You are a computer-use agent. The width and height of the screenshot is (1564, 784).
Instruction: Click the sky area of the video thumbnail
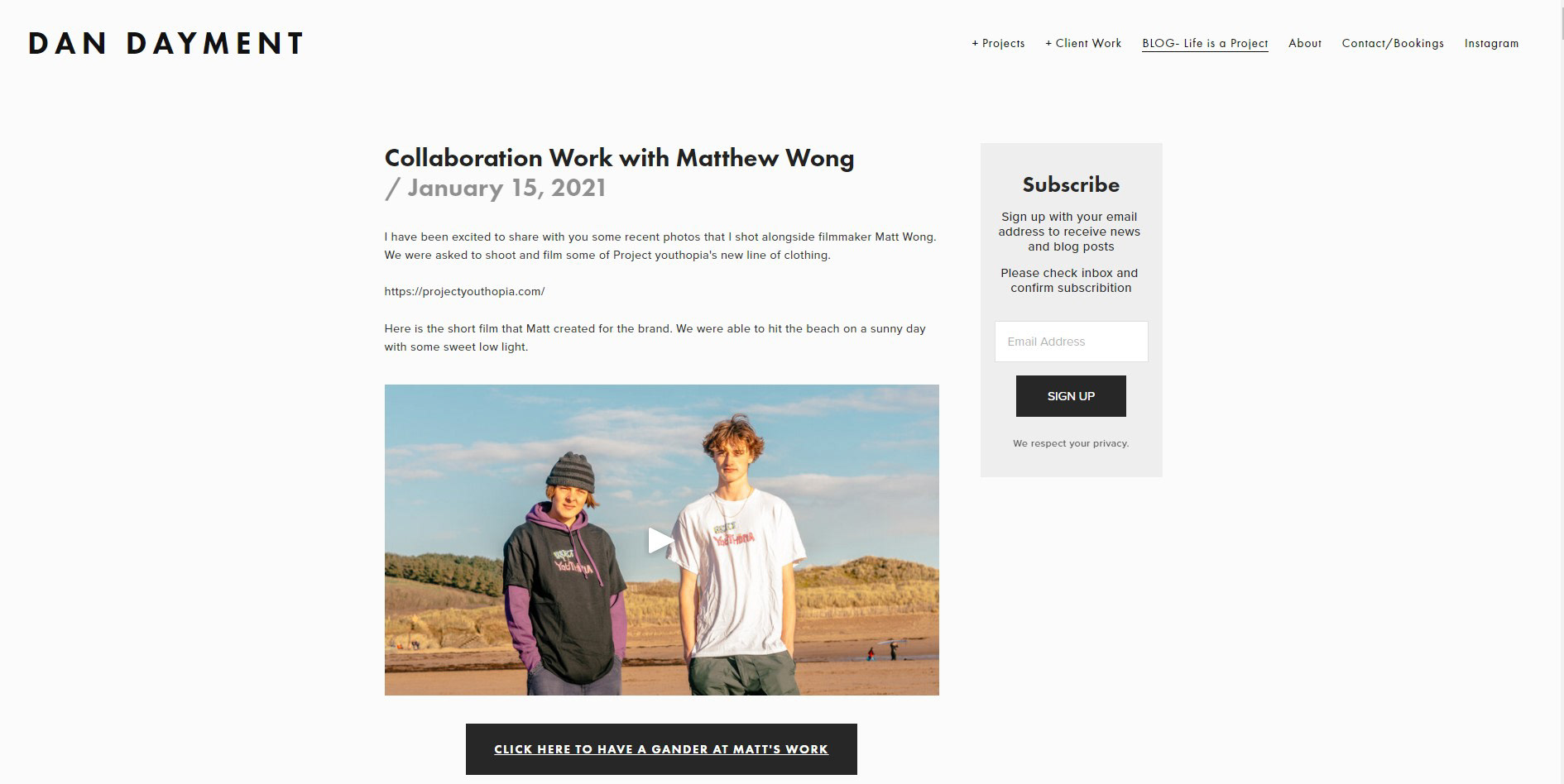tap(497, 430)
